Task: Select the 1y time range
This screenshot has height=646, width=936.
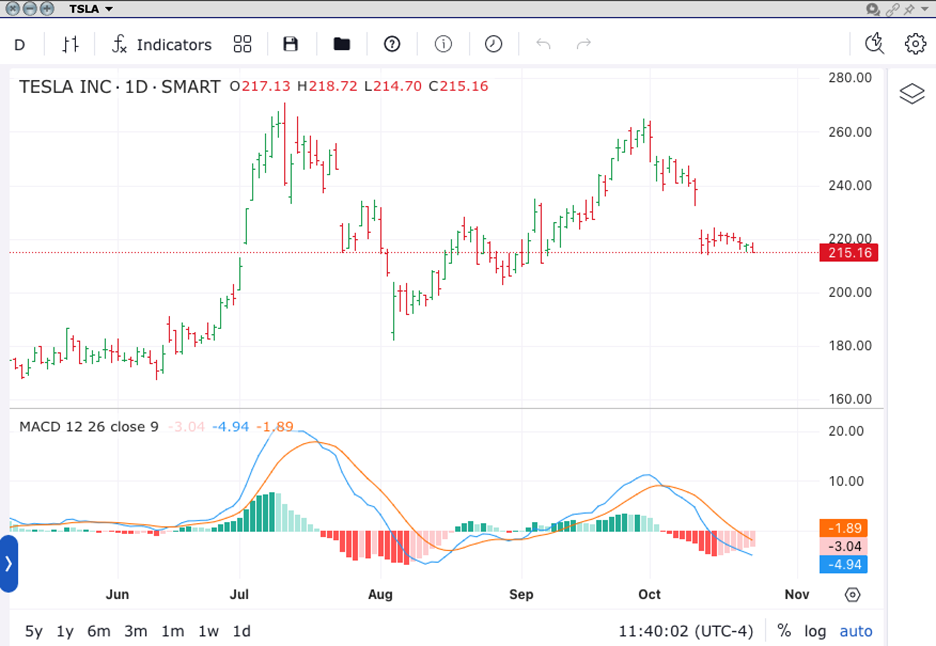Action: tap(65, 631)
